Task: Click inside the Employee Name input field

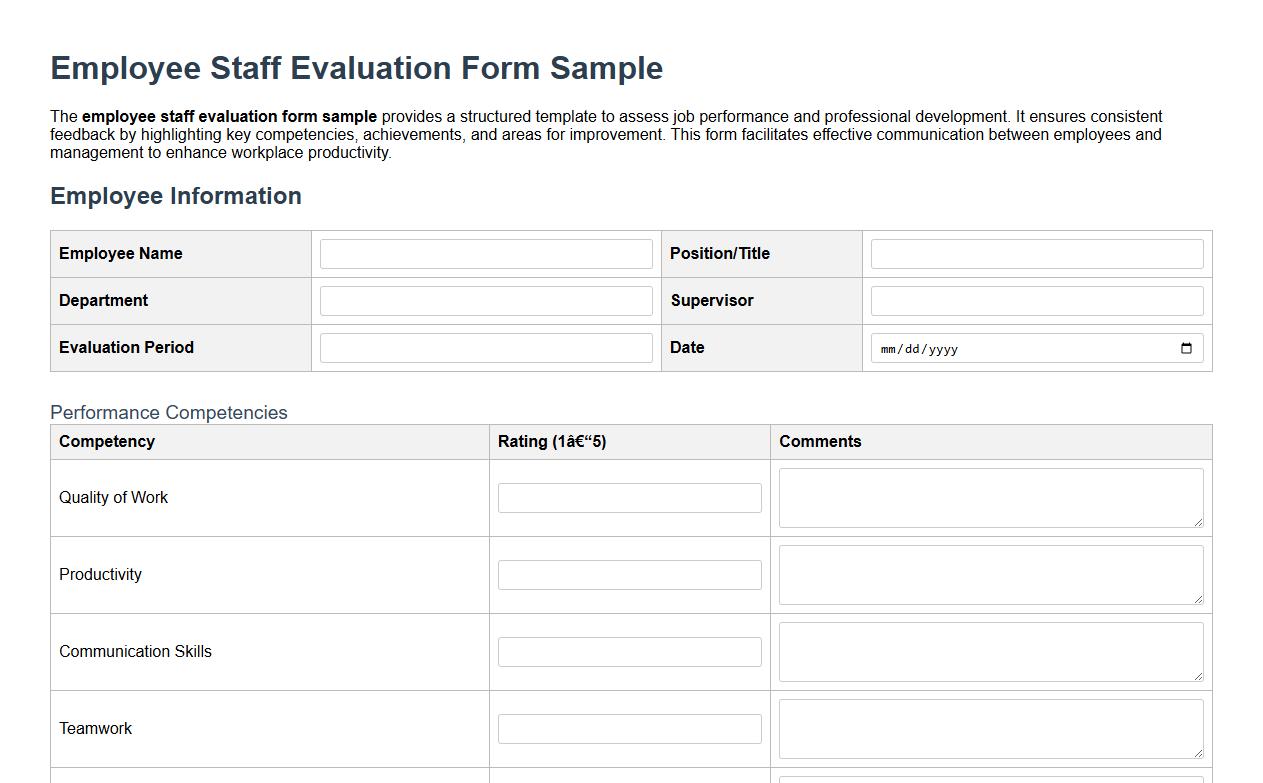Action: coord(485,253)
